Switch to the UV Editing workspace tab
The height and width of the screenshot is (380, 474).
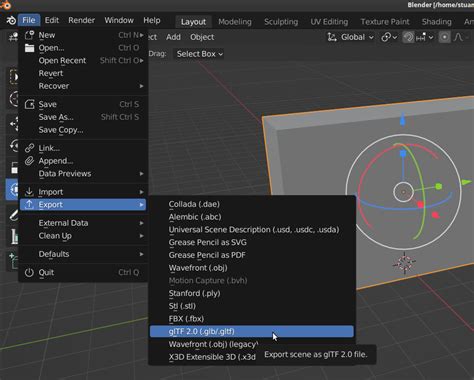click(329, 22)
